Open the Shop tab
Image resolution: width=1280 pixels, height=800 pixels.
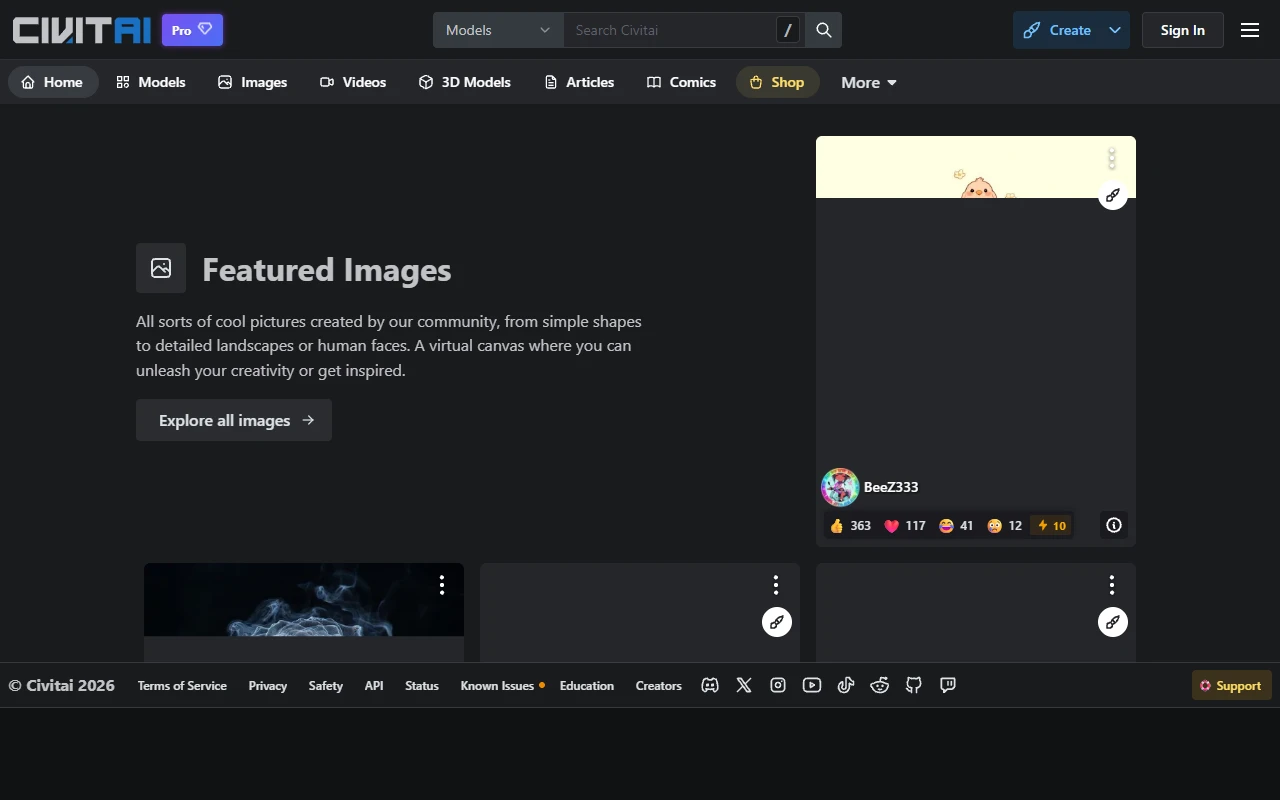(778, 82)
